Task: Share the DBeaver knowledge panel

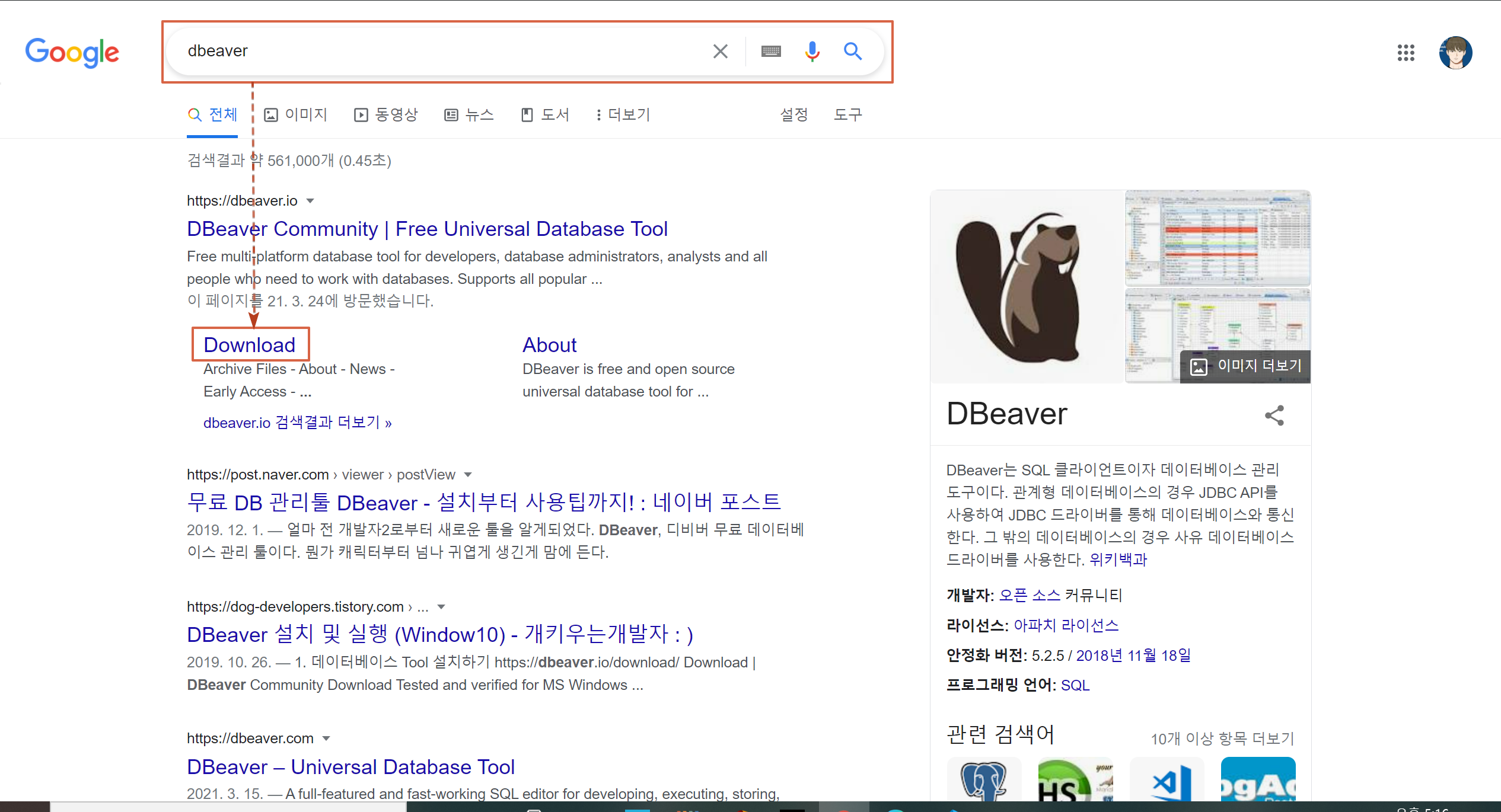Action: (x=1274, y=415)
